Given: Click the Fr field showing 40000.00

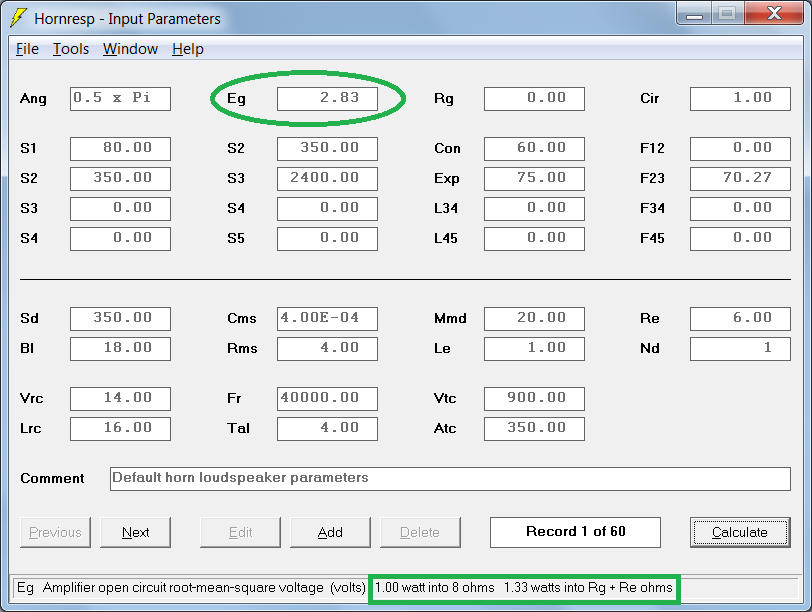Looking at the screenshot, I should click(327, 399).
